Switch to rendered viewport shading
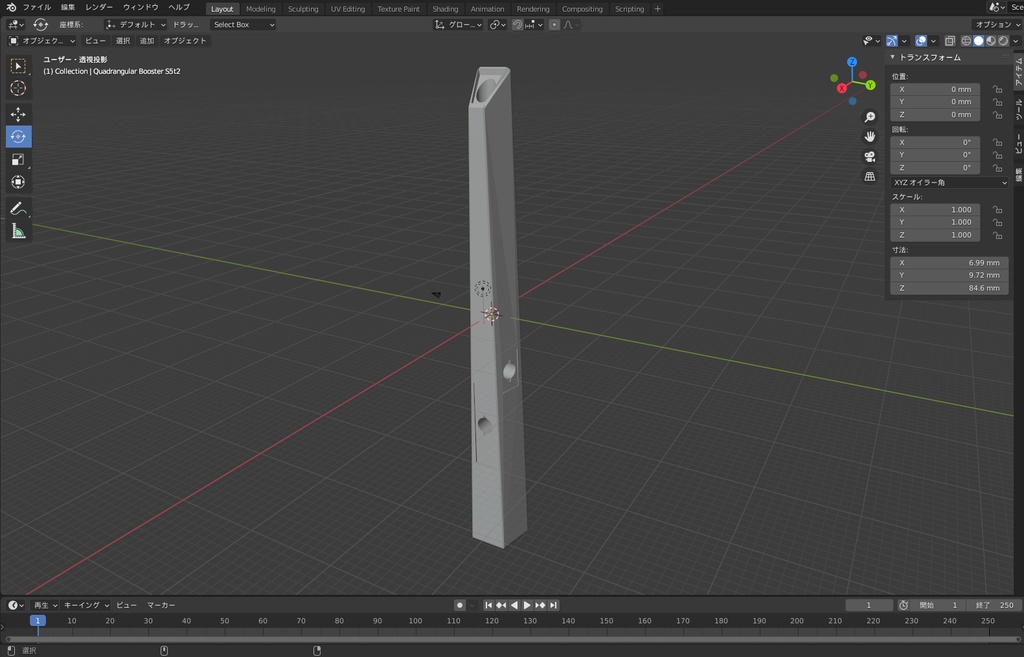 (1003, 40)
